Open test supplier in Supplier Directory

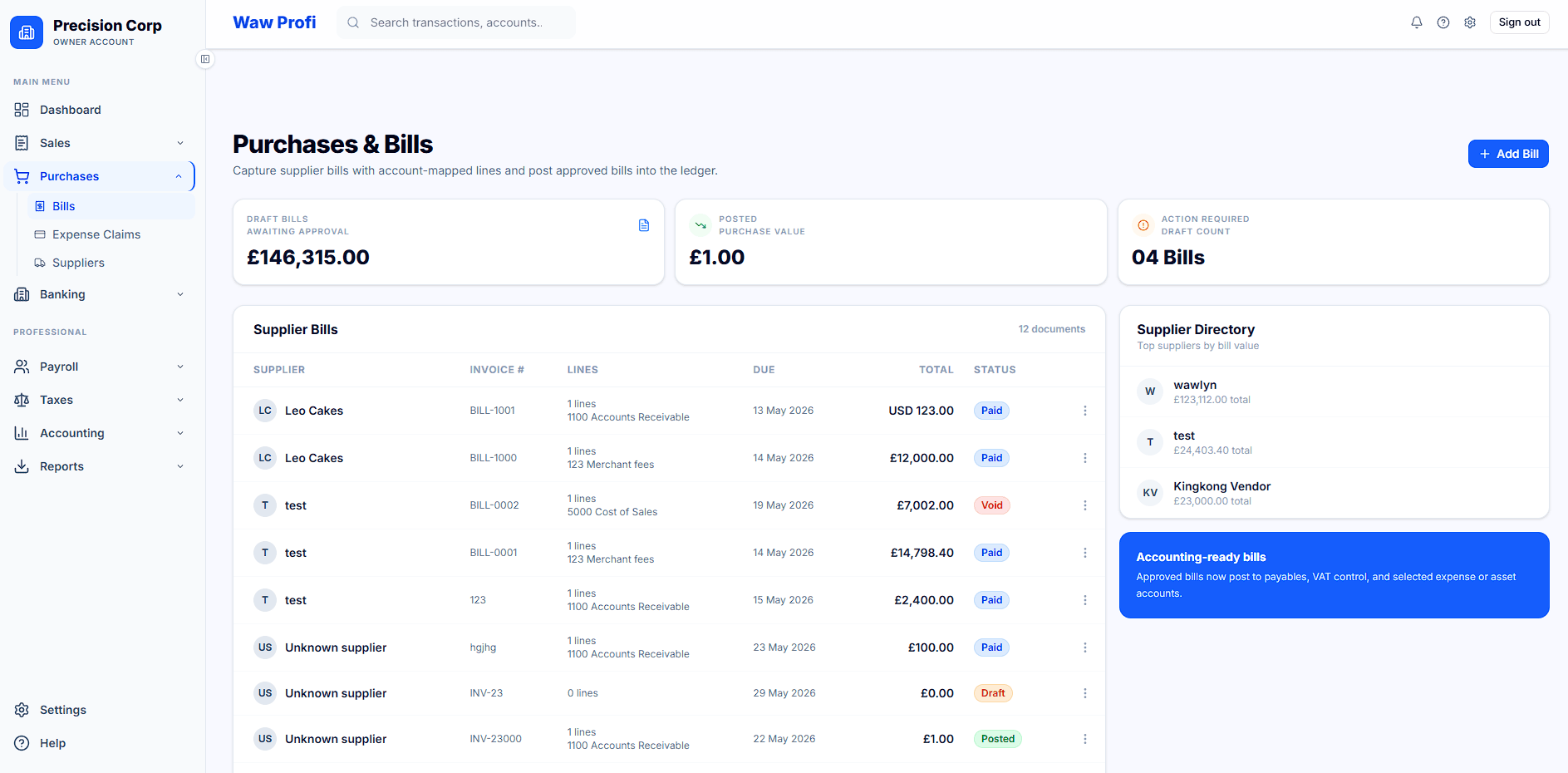[1335, 442]
